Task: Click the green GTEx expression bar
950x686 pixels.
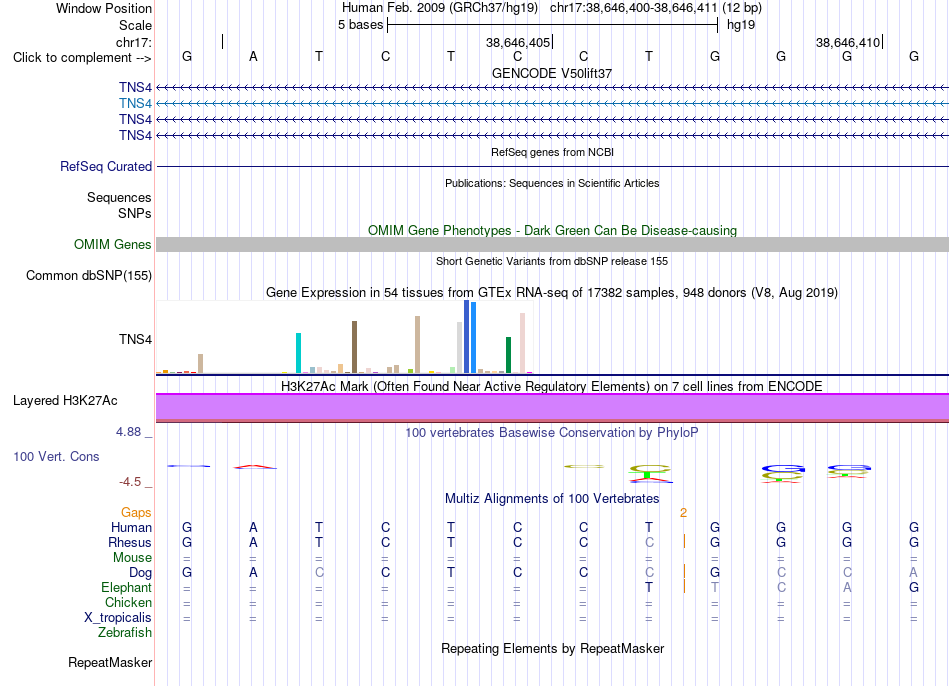Action: 508,355
